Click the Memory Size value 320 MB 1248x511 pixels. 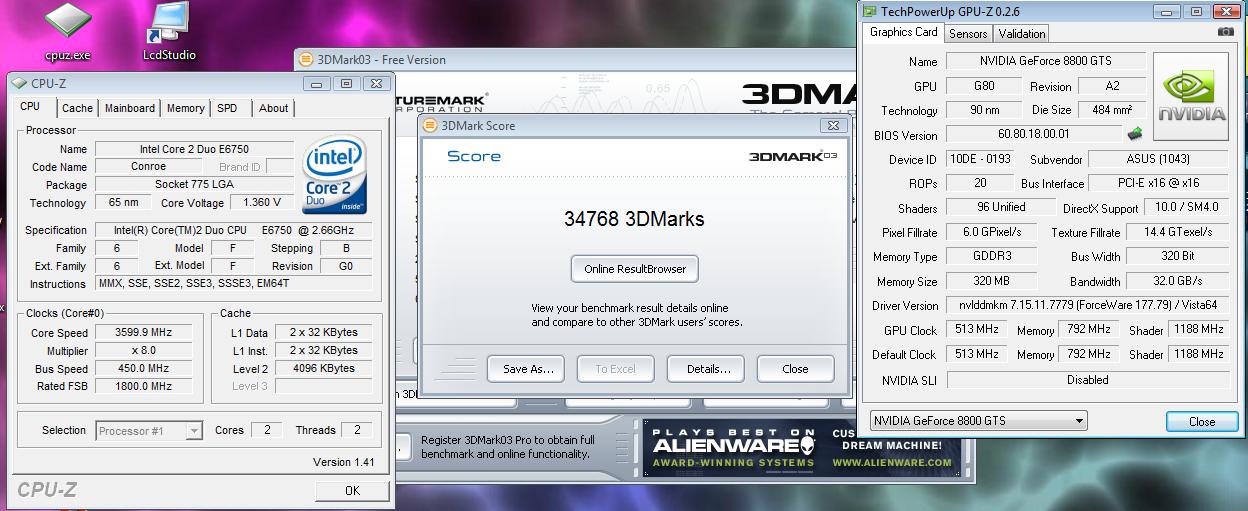pyautogui.click(x=993, y=281)
